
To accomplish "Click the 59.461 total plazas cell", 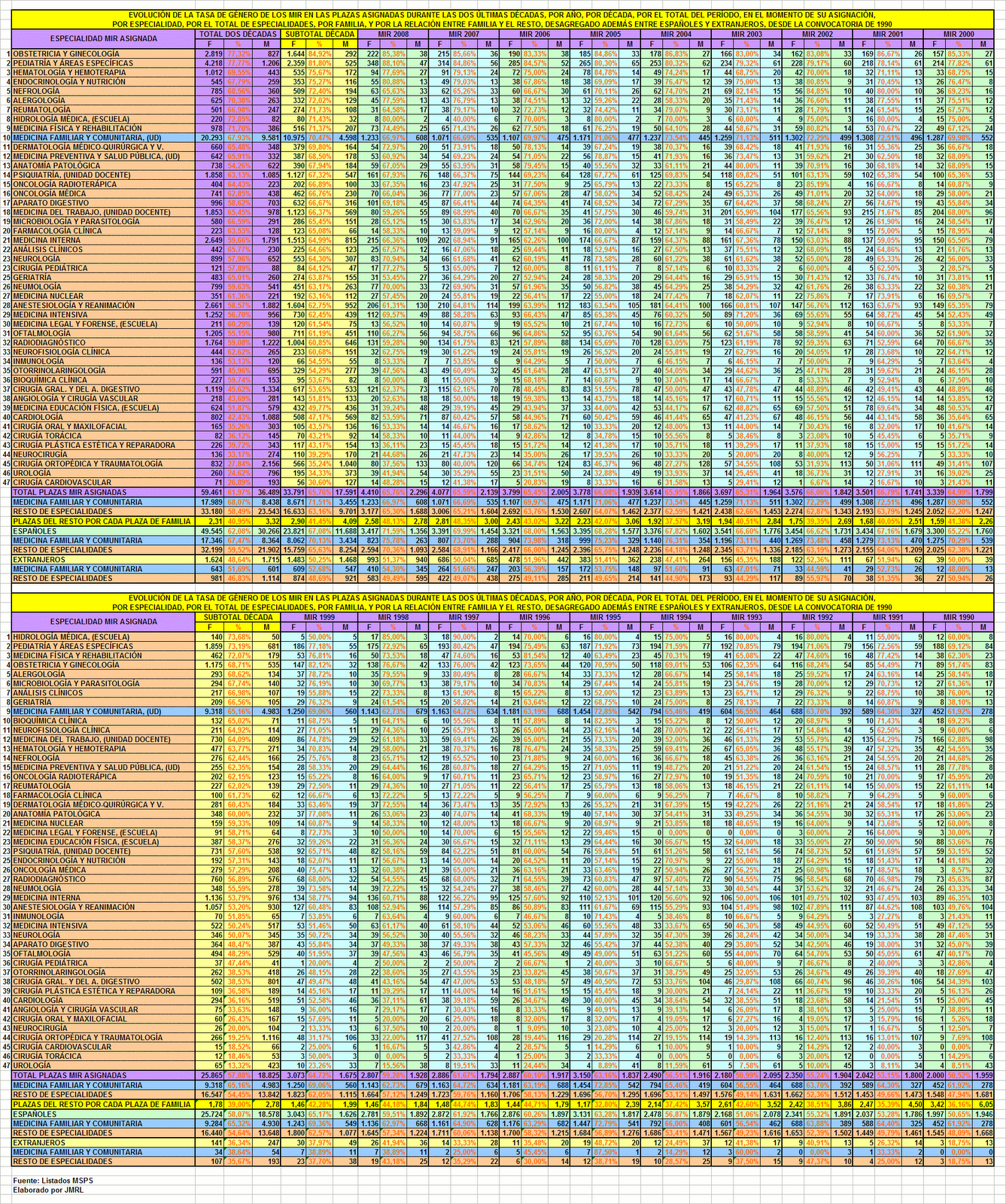I will (211, 491).
